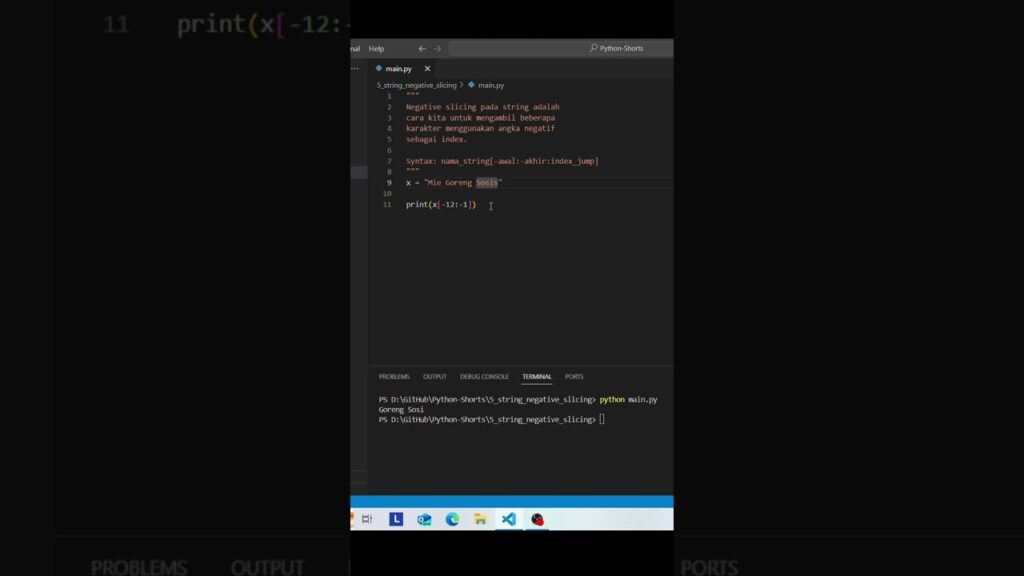Select the TERMINAL panel tab
The image size is (1024, 576).
pyautogui.click(x=536, y=377)
